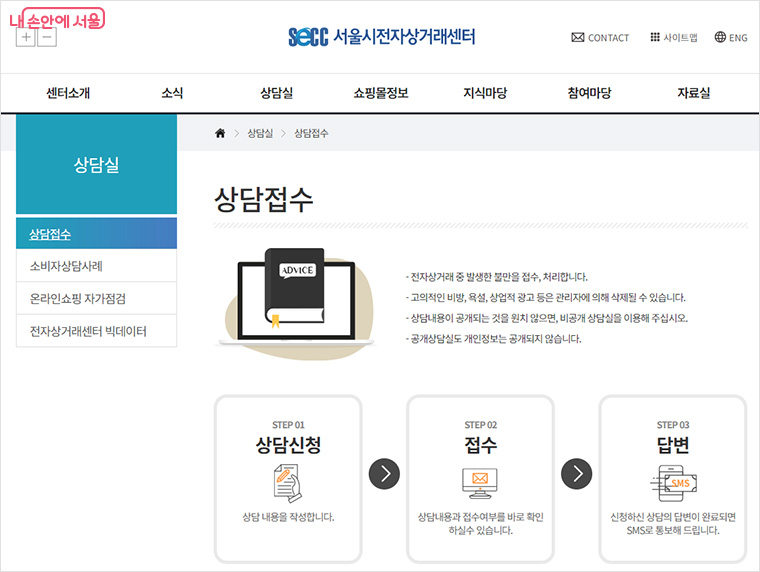Click 상담접수 in the breadcrumb
760x572 pixels.
311,133
